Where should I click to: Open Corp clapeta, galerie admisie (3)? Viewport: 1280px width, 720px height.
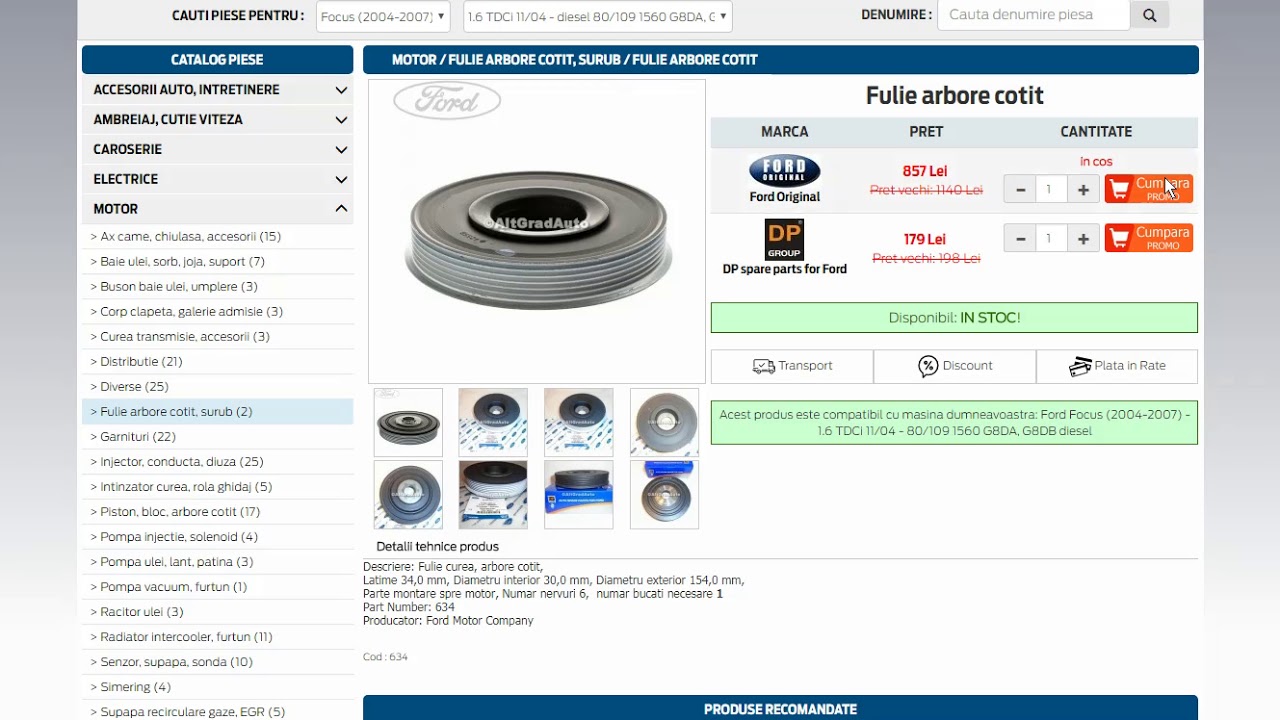pos(187,312)
